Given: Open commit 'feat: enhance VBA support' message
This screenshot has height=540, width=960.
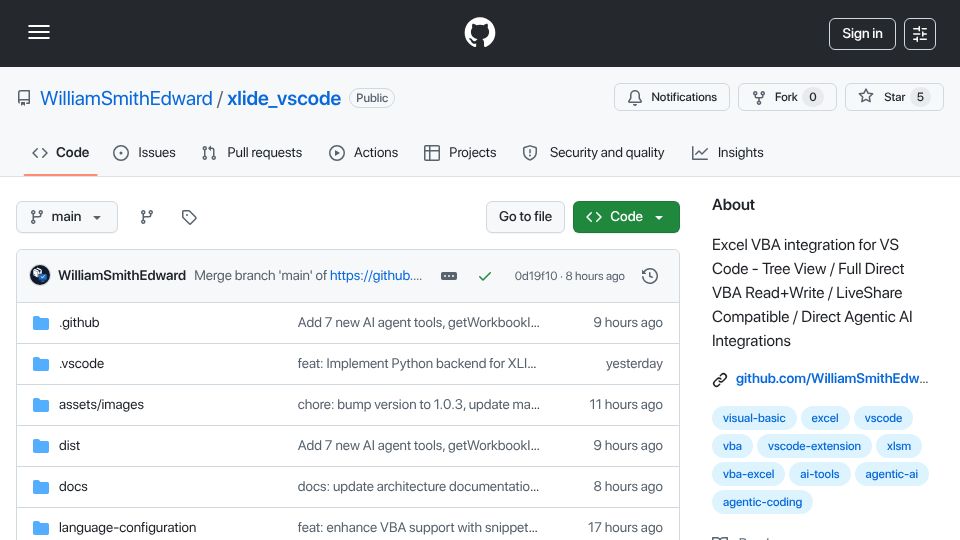Looking at the screenshot, I should pyautogui.click(x=418, y=528).
